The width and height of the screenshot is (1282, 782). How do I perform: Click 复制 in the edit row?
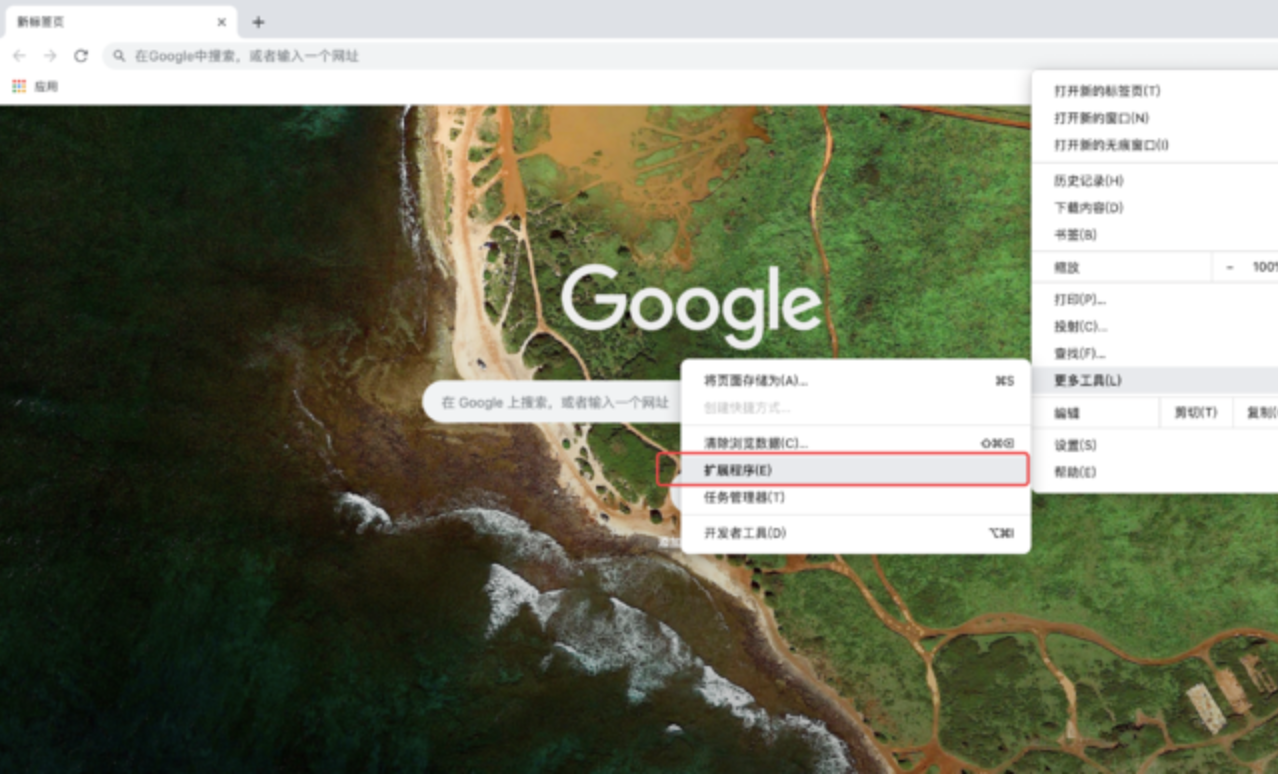(x=1257, y=413)
